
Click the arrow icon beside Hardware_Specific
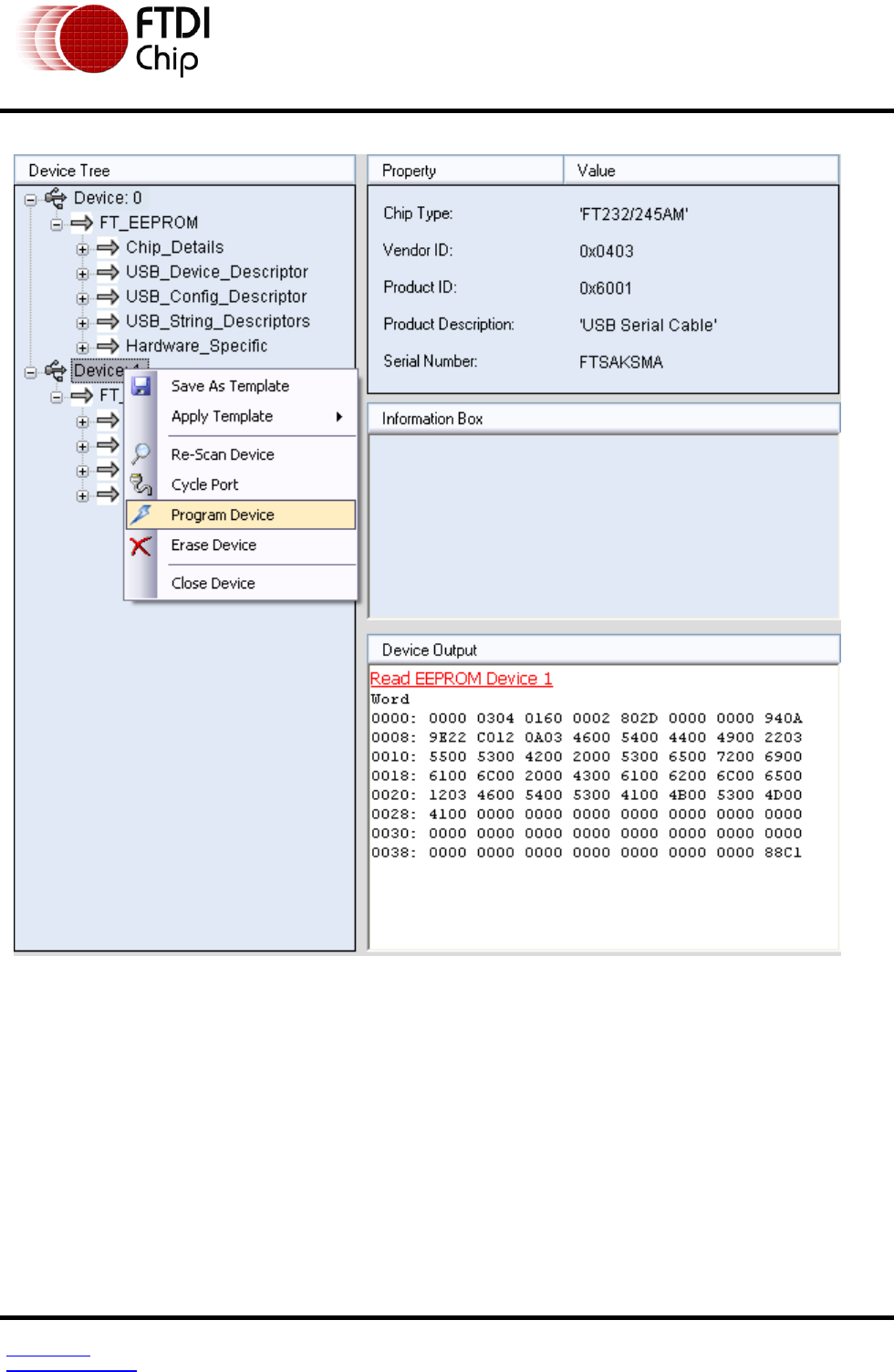click(109, 346)
